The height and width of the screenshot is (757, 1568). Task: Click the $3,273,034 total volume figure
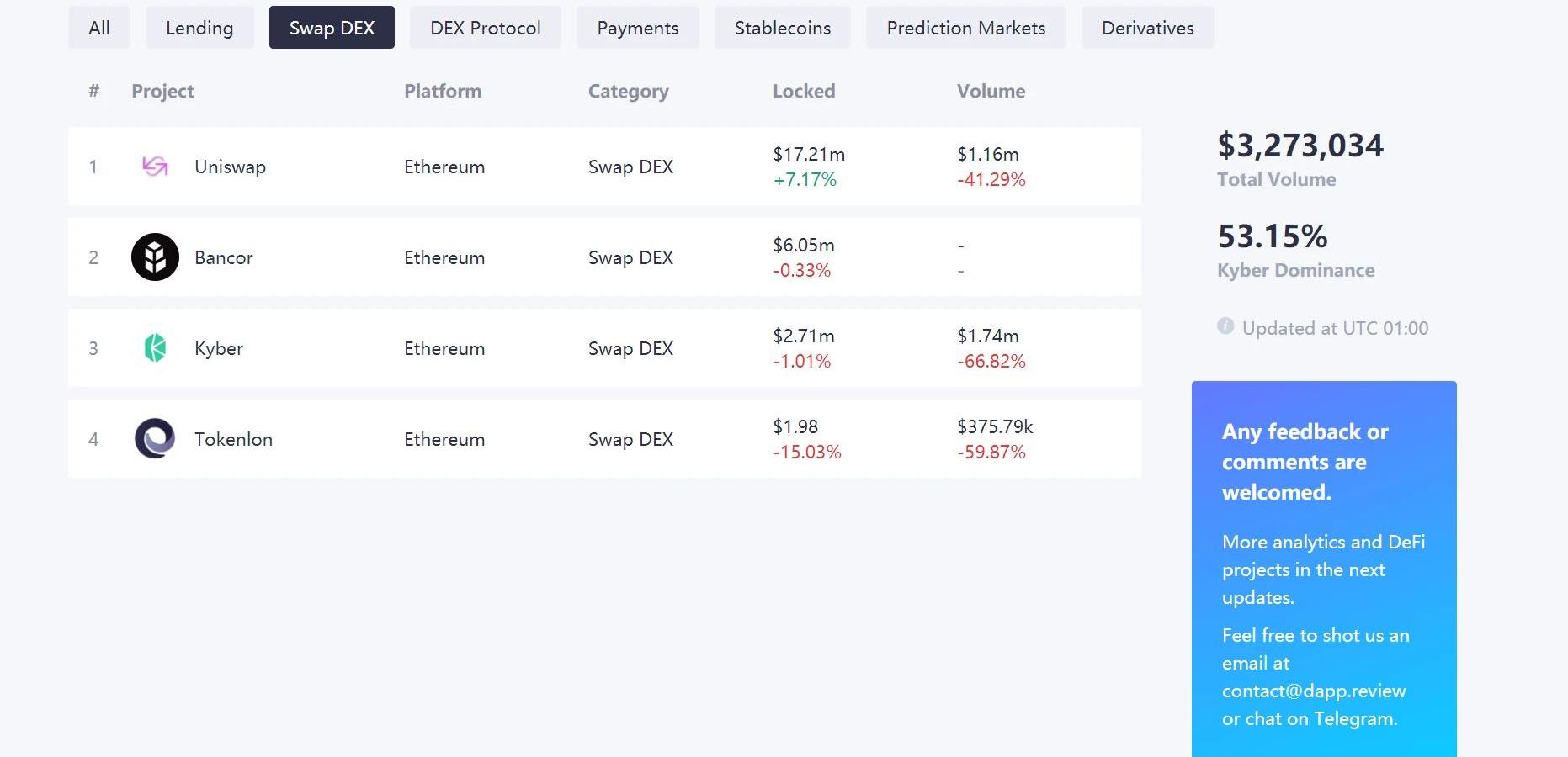1300,146
